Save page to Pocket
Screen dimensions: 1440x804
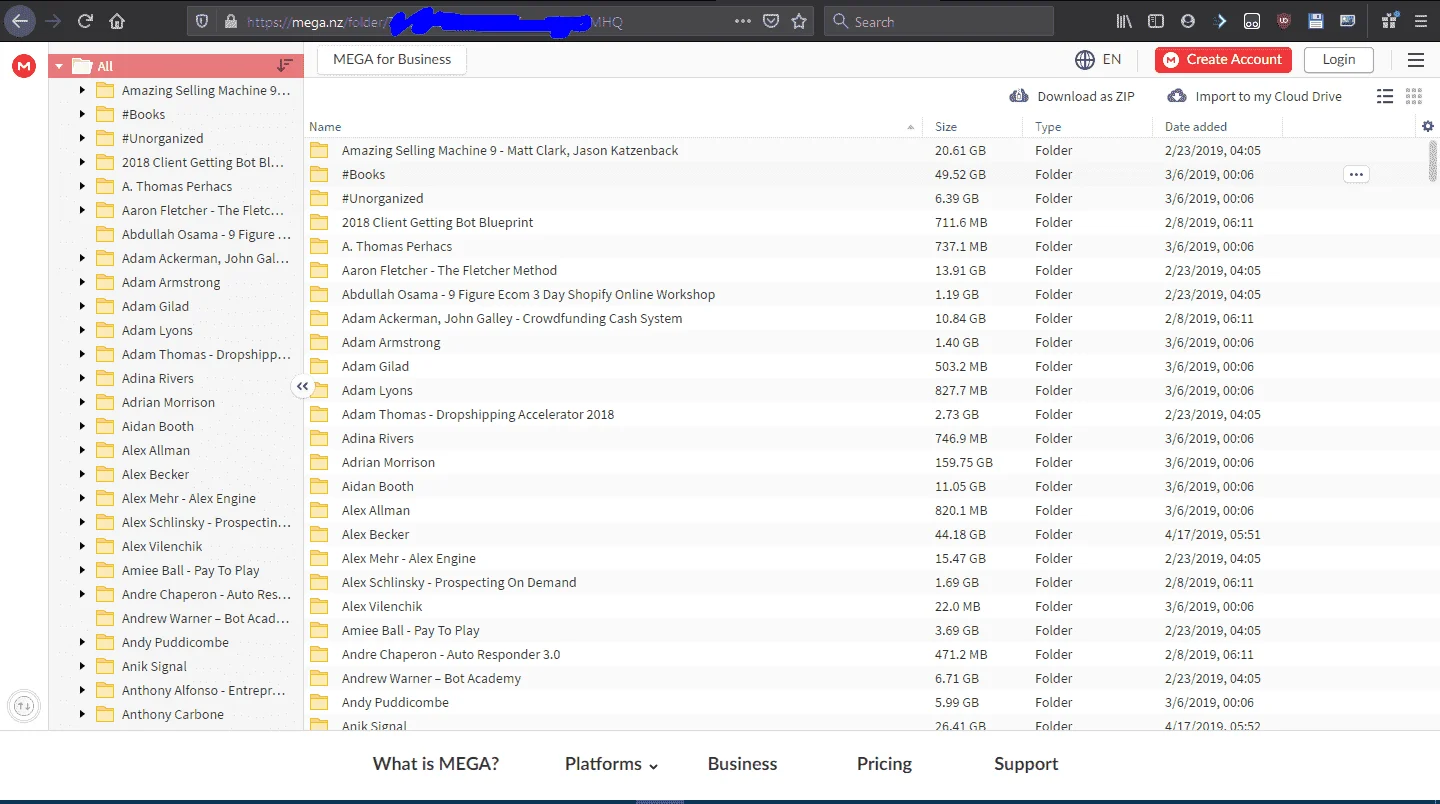(x=771, y=21)
